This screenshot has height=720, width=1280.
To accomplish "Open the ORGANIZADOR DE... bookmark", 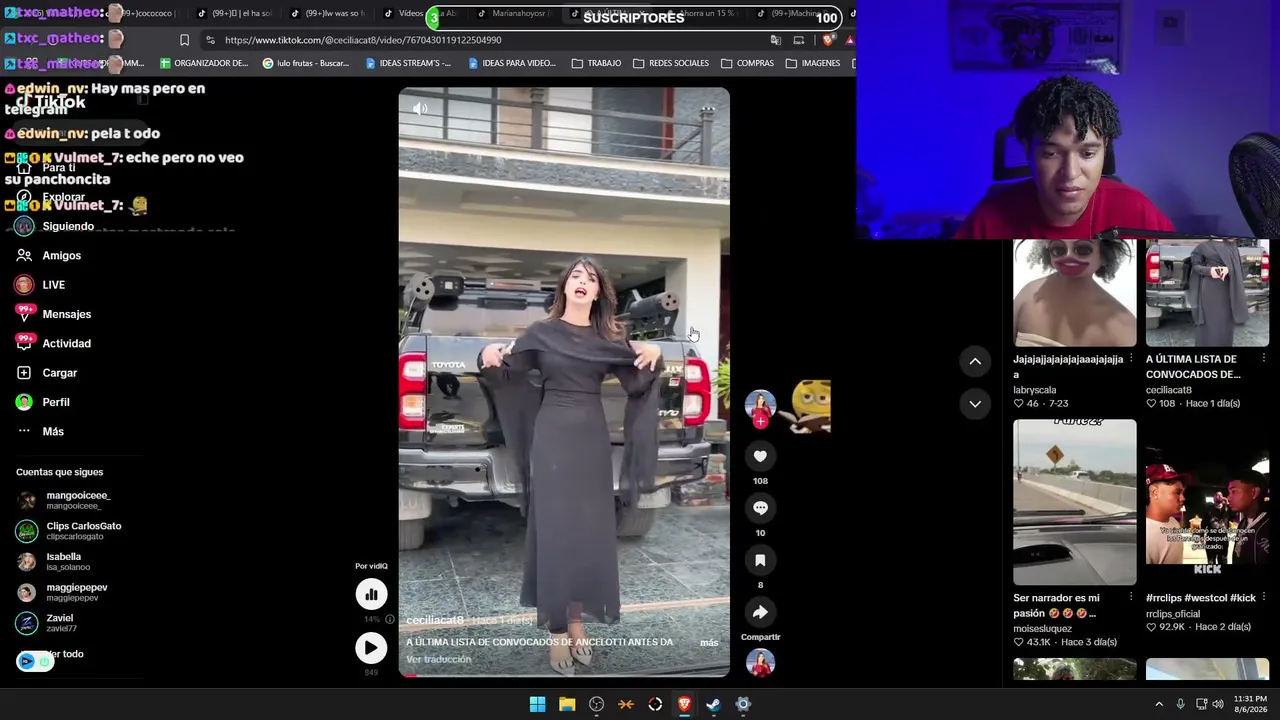I will pyautogui.click(x=204, y=63).
